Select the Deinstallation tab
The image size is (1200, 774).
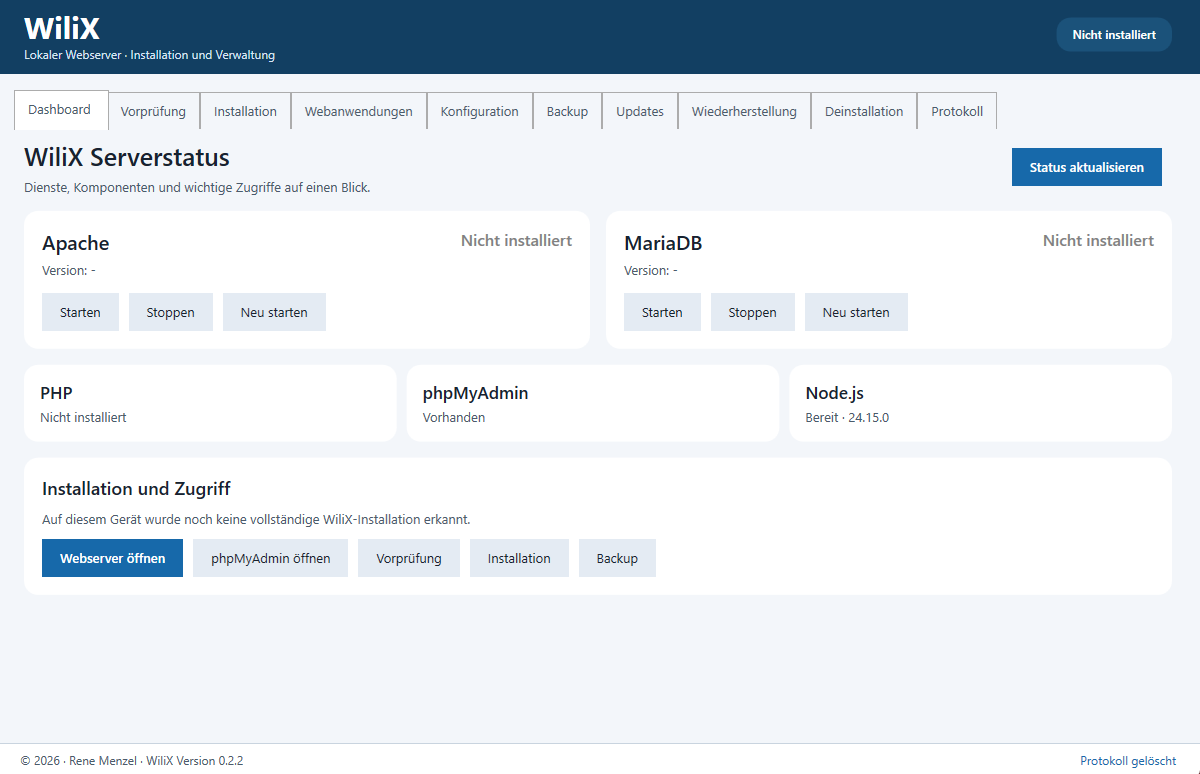pos(864,111)
